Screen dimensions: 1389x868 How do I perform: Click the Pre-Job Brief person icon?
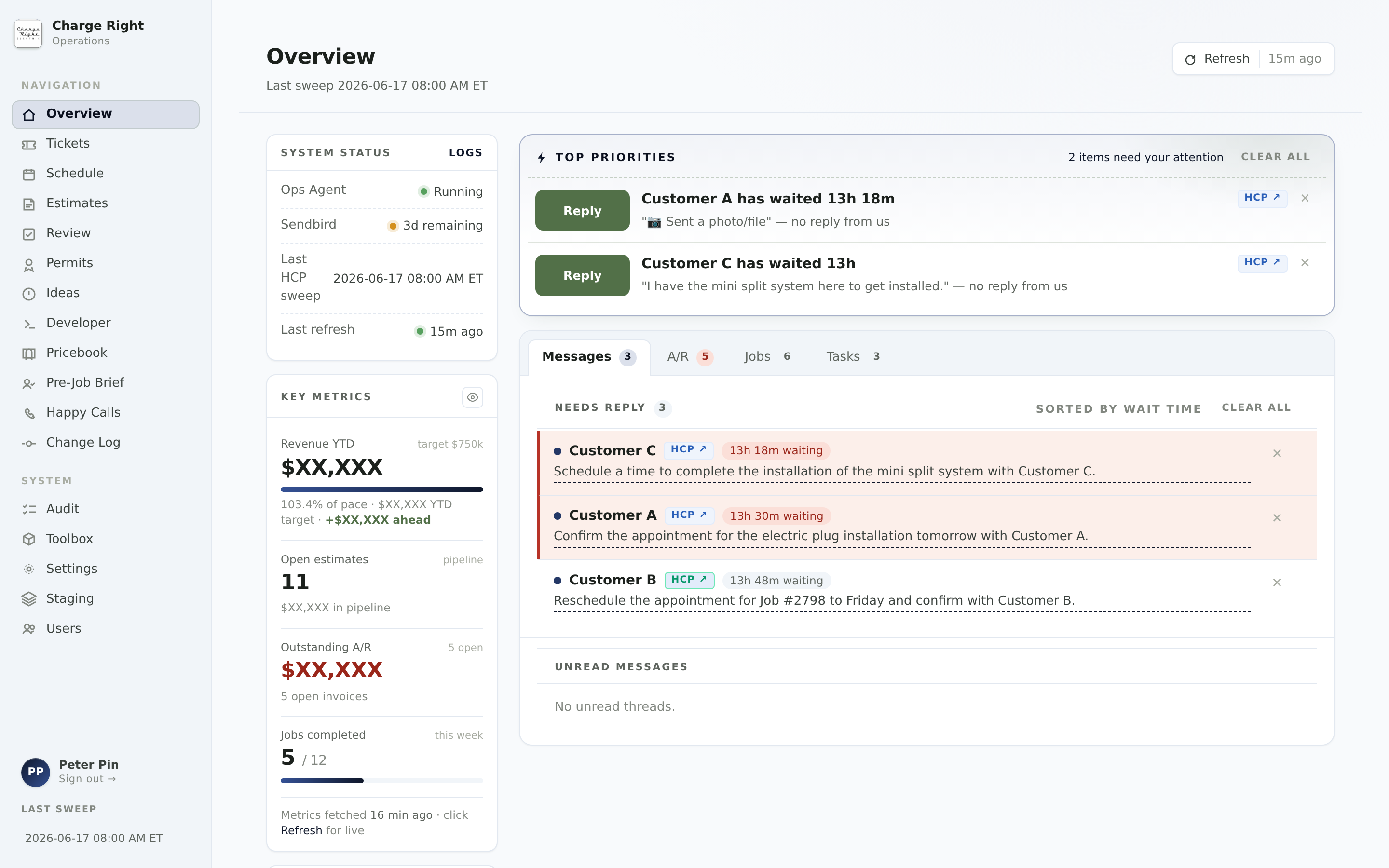[x=29, y=383]
